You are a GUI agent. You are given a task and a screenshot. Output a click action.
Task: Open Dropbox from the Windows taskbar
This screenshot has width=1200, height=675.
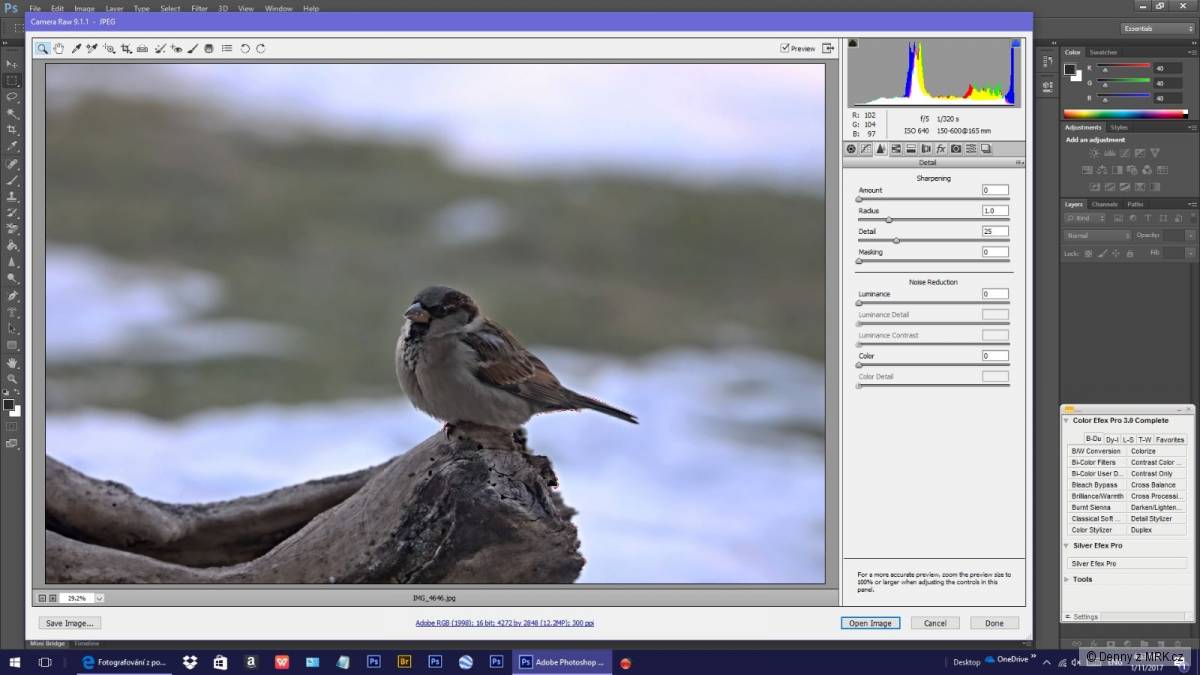190,662
